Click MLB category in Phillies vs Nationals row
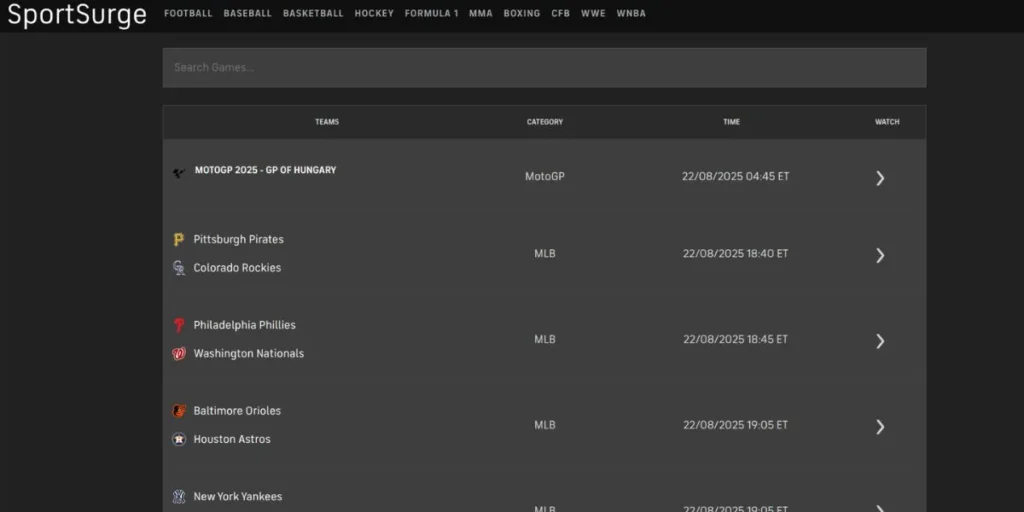 (x=545, y=339)
